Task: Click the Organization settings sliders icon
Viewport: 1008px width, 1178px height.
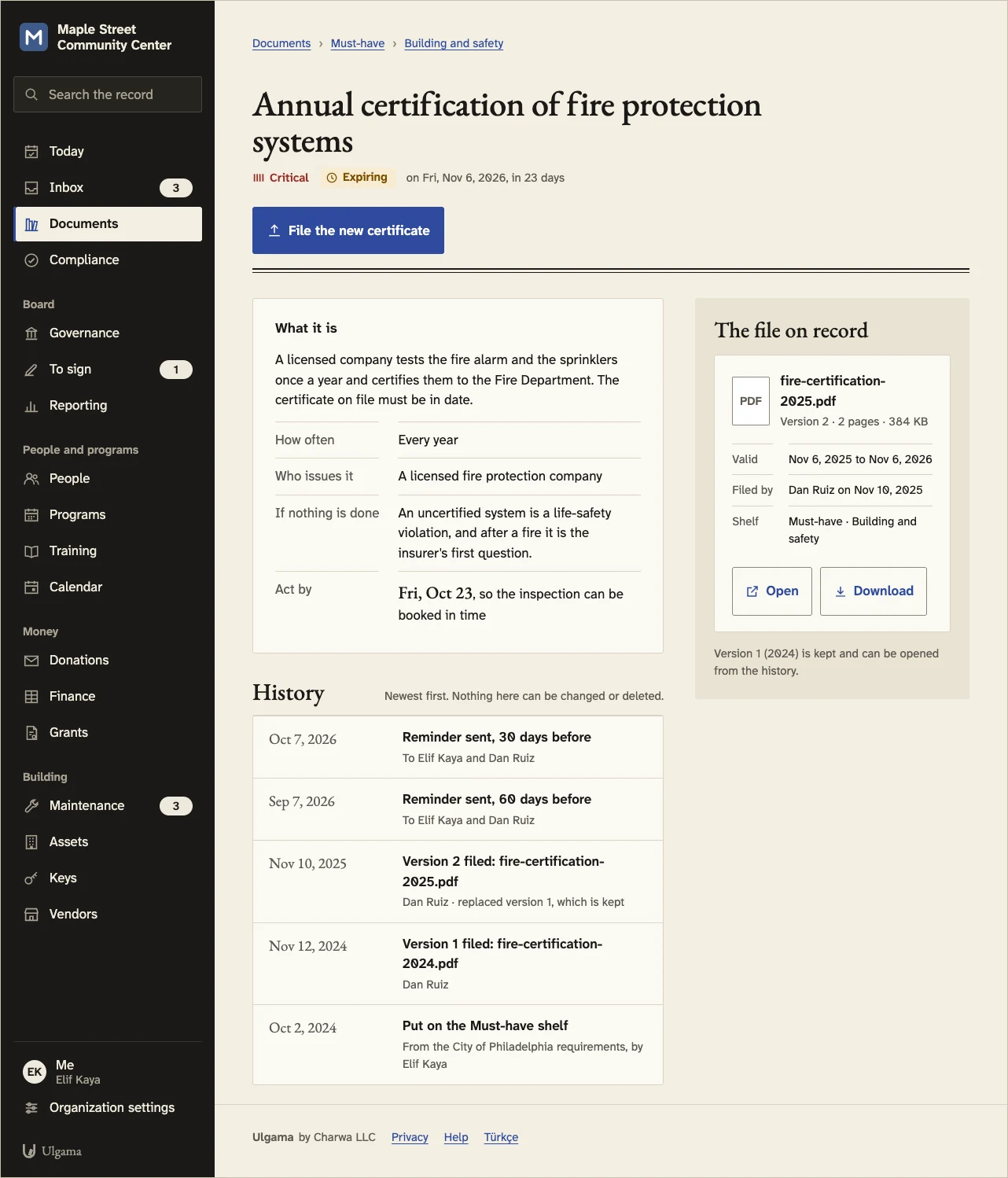Action: click(x=31, y=1108)
